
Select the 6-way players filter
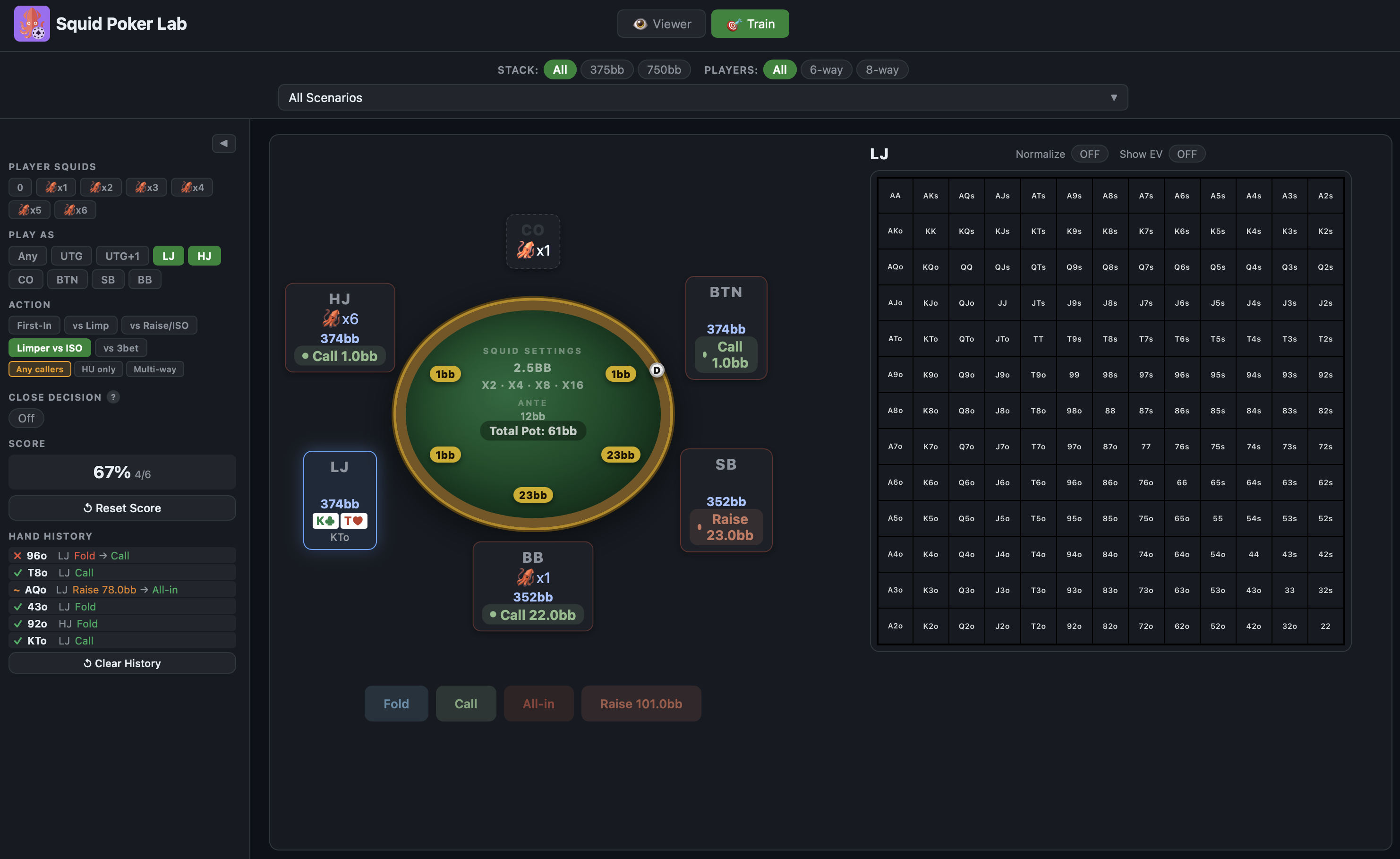(826, 69)
